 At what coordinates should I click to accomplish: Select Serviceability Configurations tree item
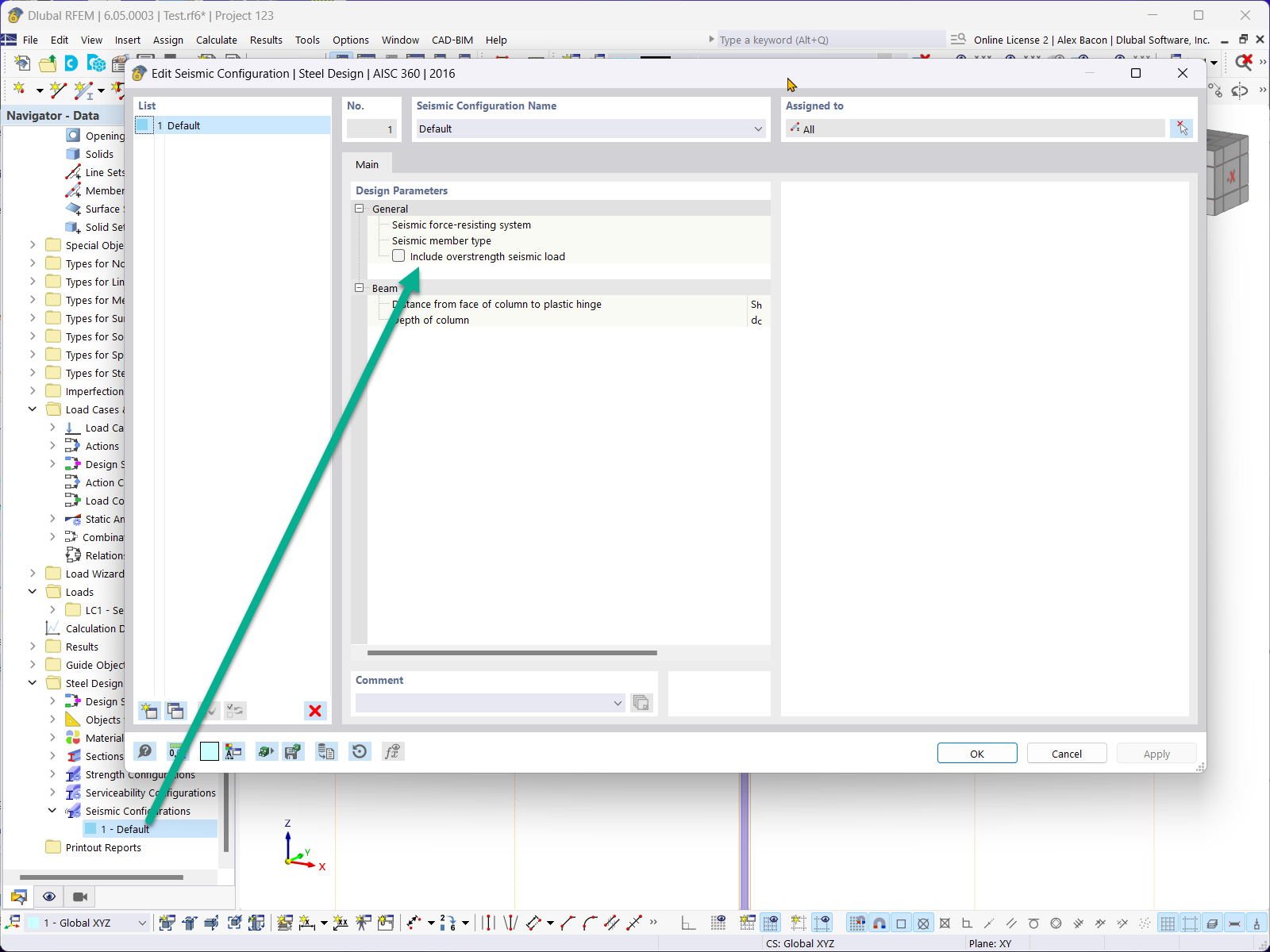(x=150, y=793)
